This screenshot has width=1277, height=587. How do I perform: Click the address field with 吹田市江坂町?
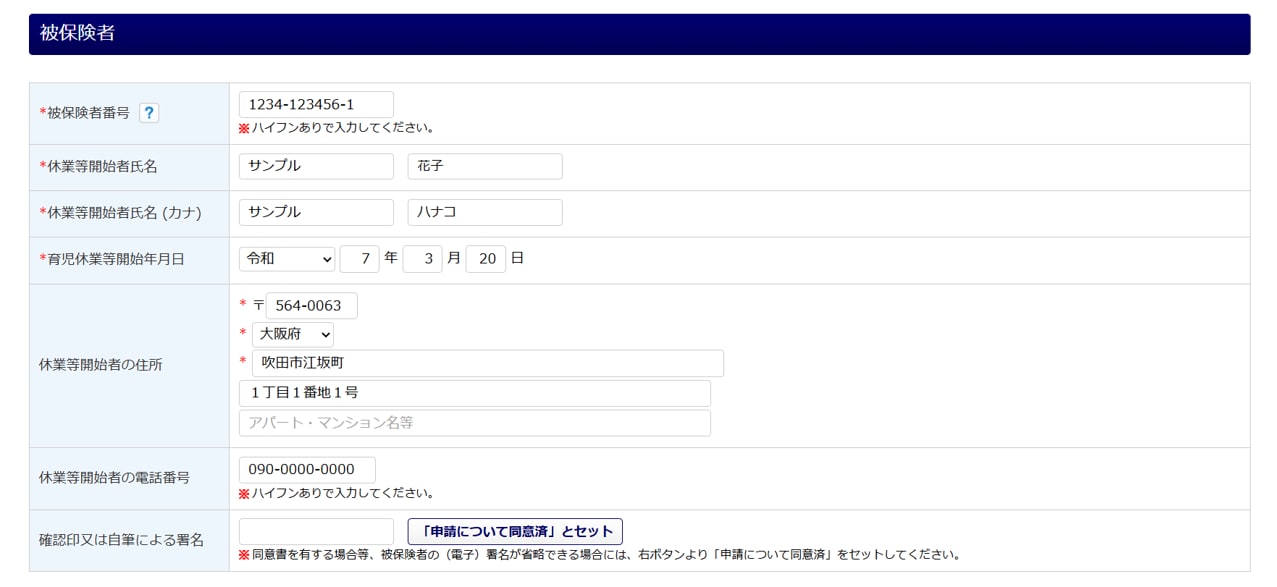[x=488, y=363]
